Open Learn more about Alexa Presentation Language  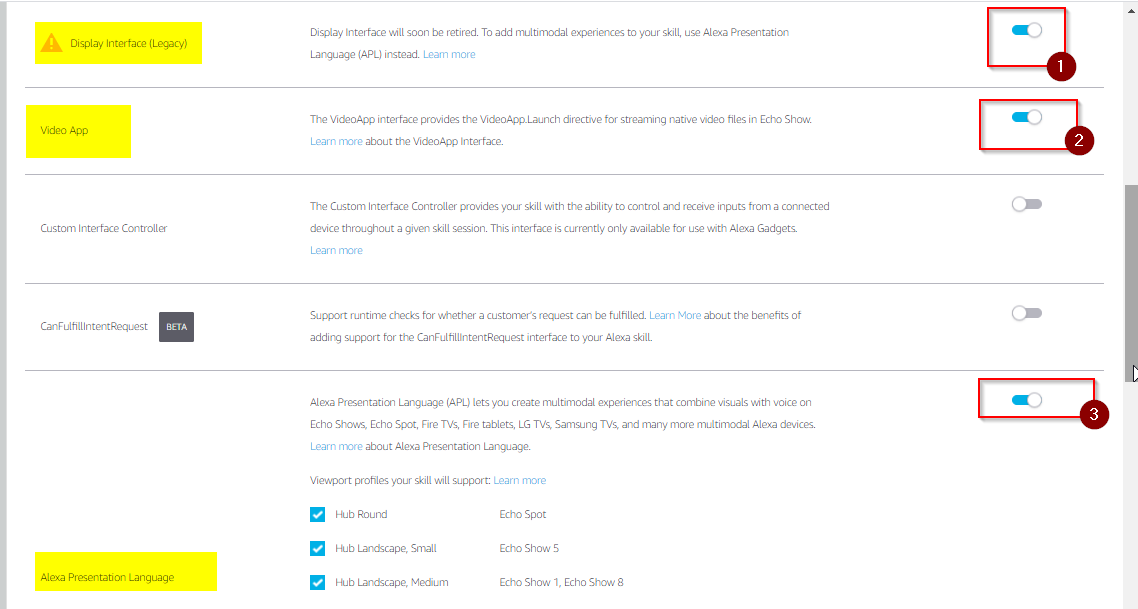[x=336, y=446]
